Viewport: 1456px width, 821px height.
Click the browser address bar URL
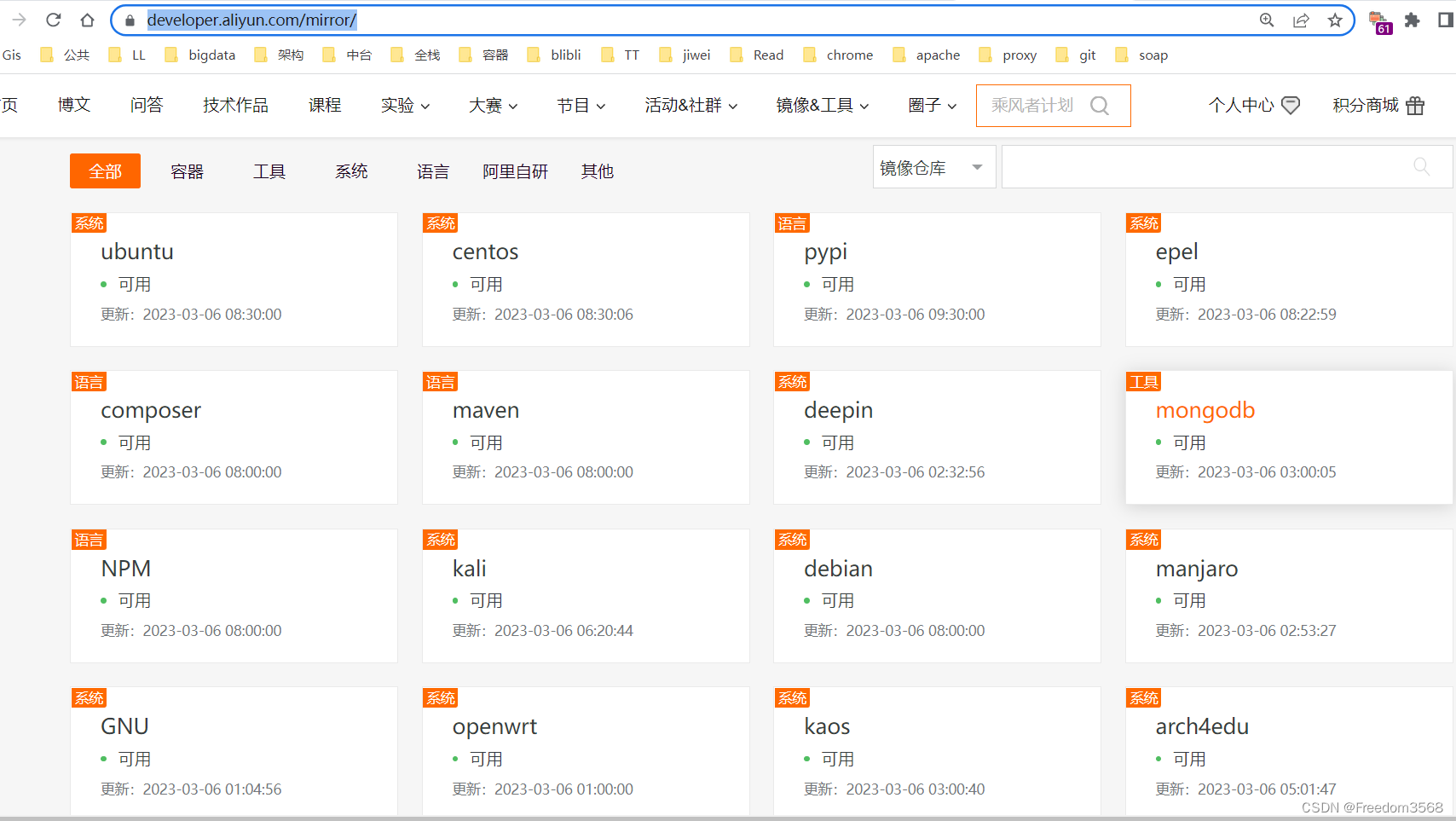pyautogui.click(x=251, y=20)
